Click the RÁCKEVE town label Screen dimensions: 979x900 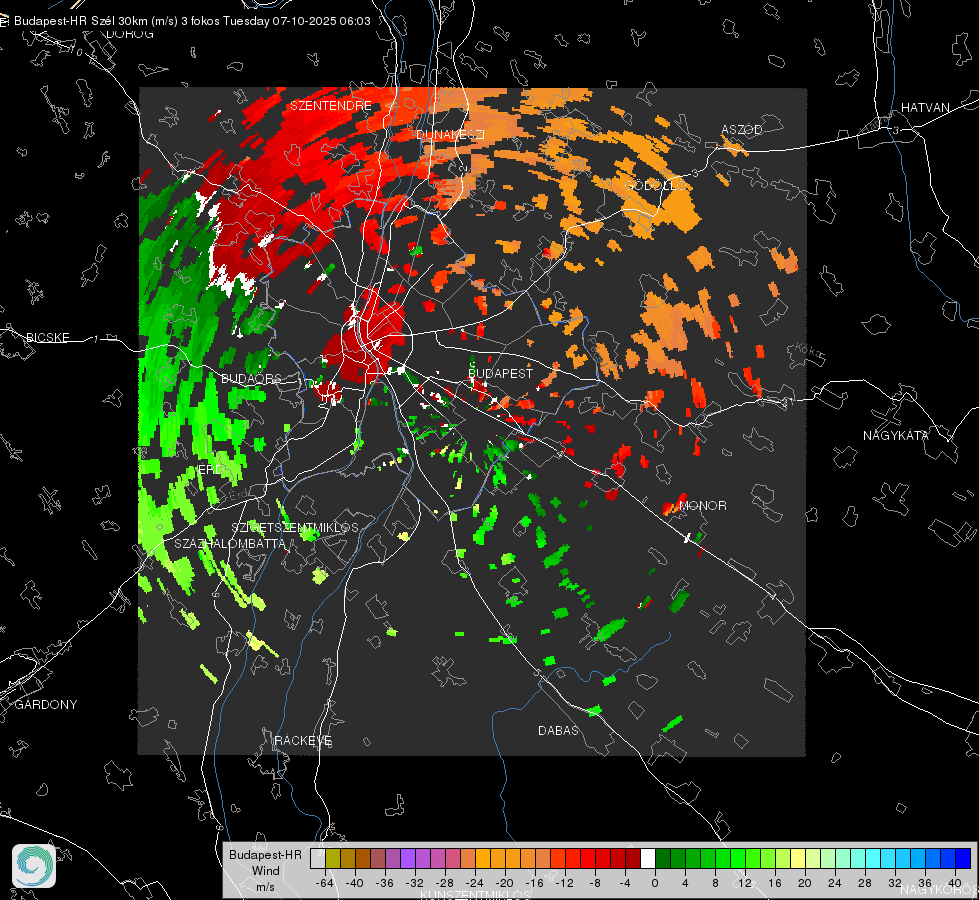(x=303, y=740)
